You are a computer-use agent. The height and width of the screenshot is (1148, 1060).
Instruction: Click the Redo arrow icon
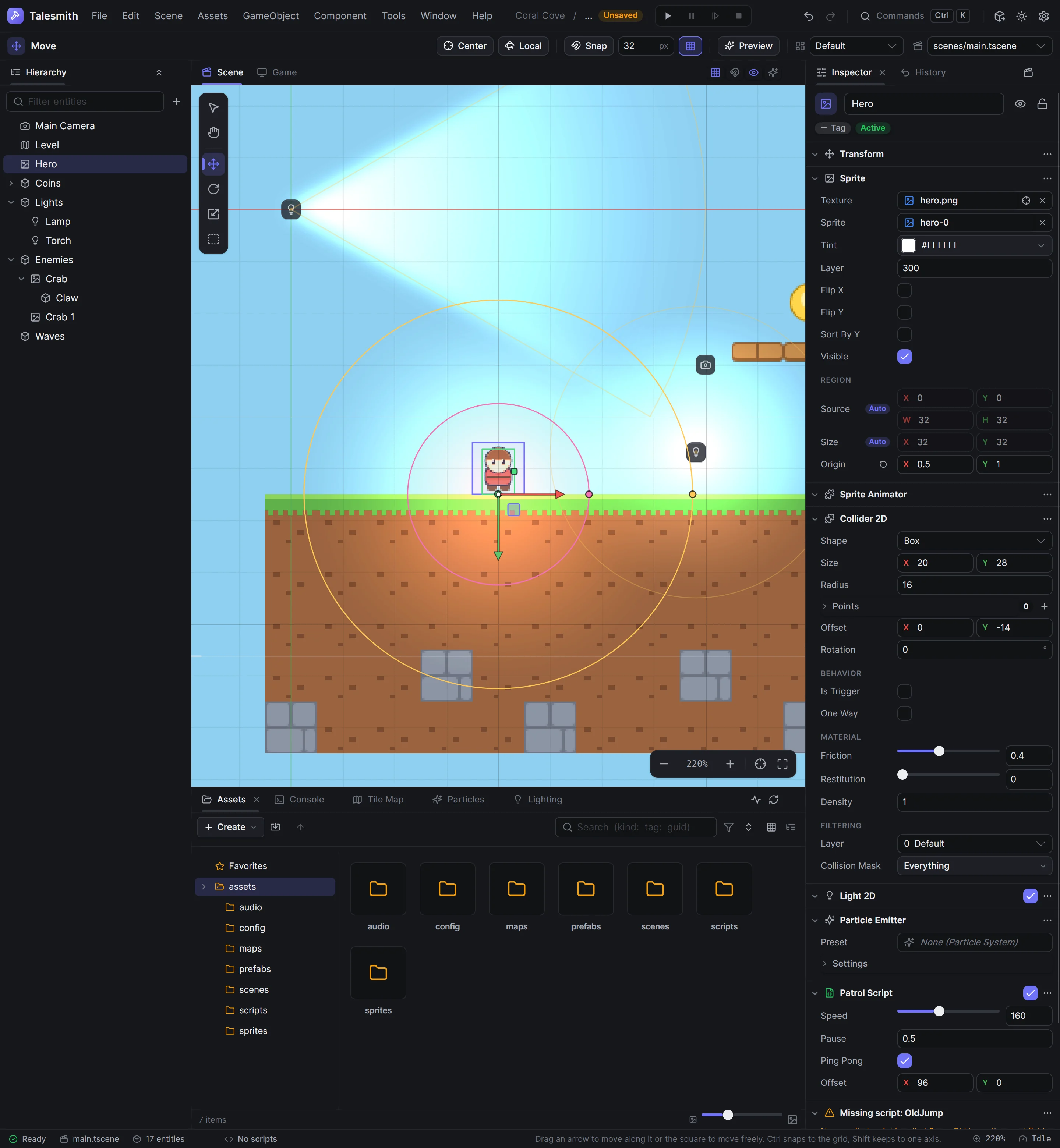831,16
